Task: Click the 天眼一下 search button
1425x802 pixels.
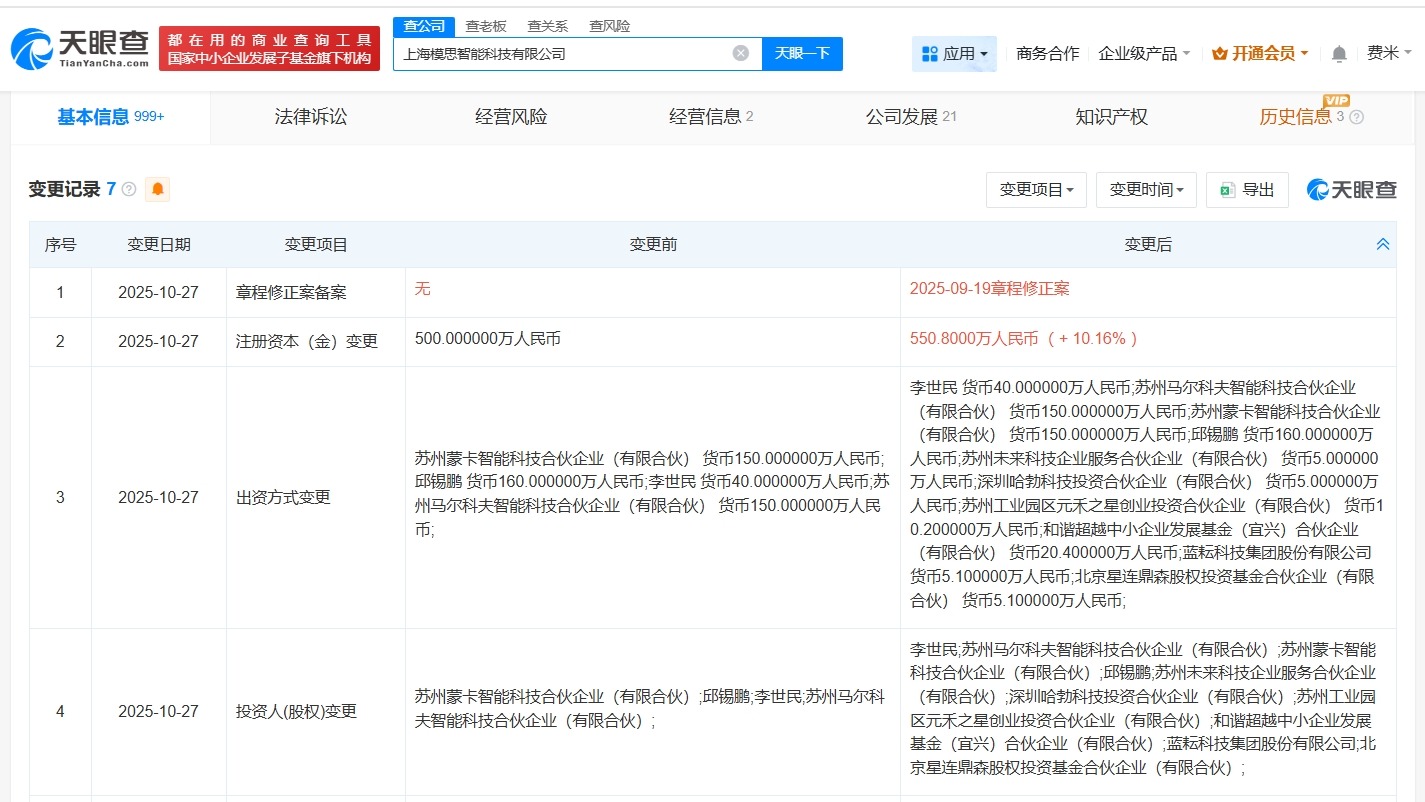Action: [x=803, y=54]
